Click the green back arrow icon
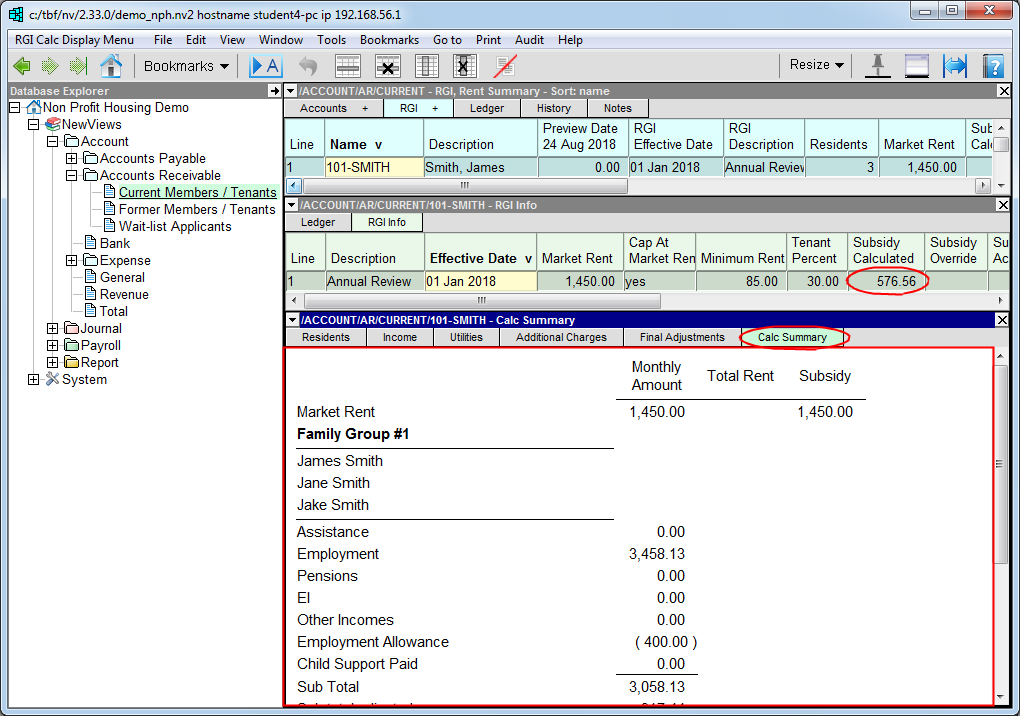The image size is (1020, 716). 22,66
